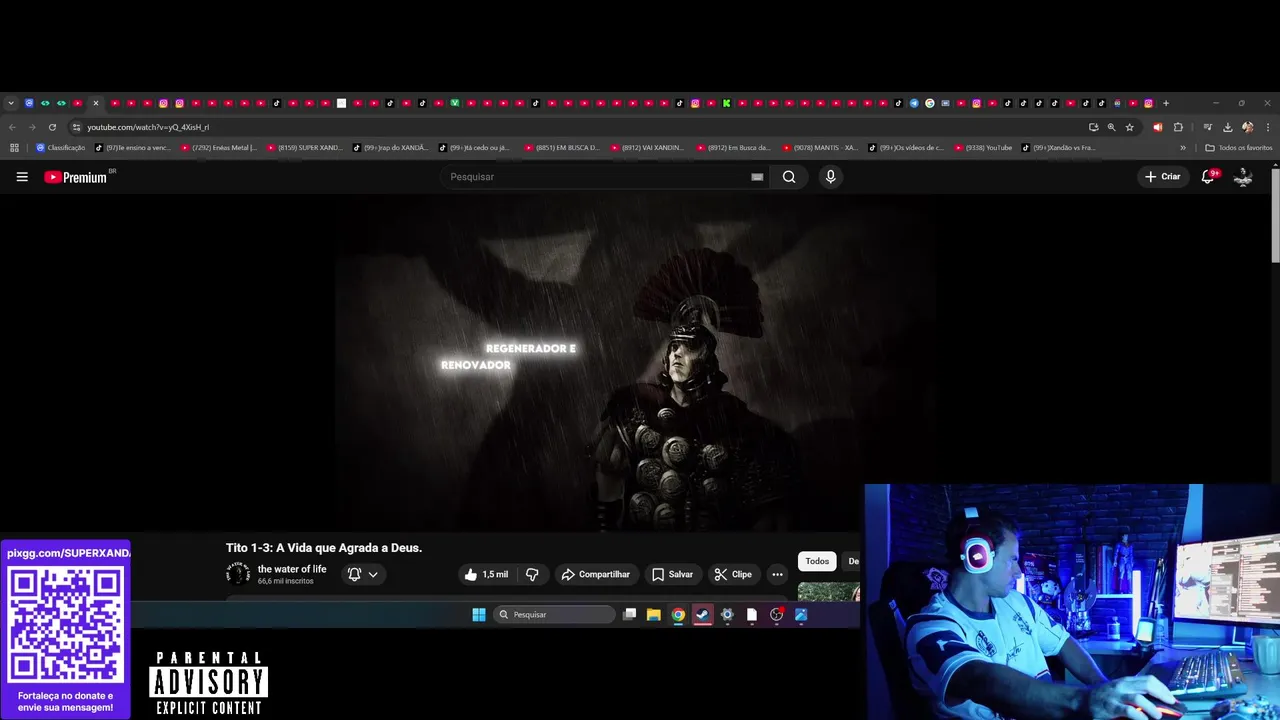
Task: Open the apps grid in bookmarks bar
Action: (14, 148)
